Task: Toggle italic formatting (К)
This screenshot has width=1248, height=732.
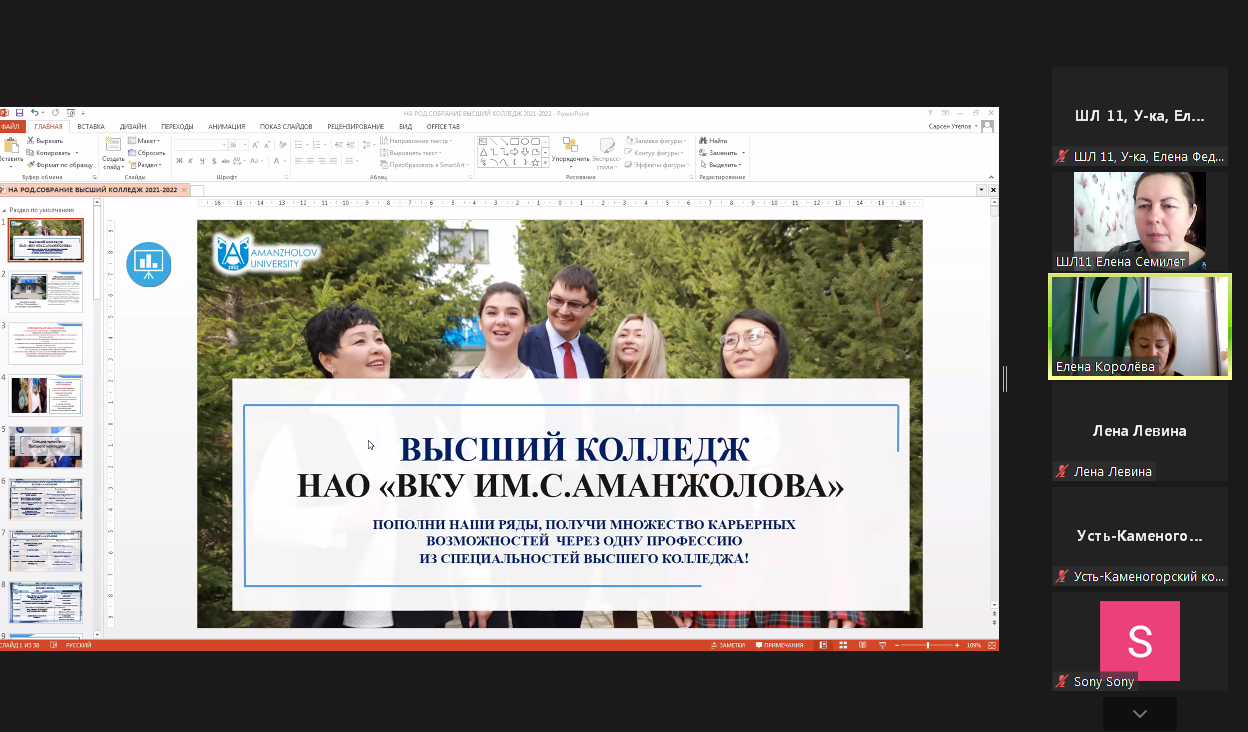Action: [190, 161]
